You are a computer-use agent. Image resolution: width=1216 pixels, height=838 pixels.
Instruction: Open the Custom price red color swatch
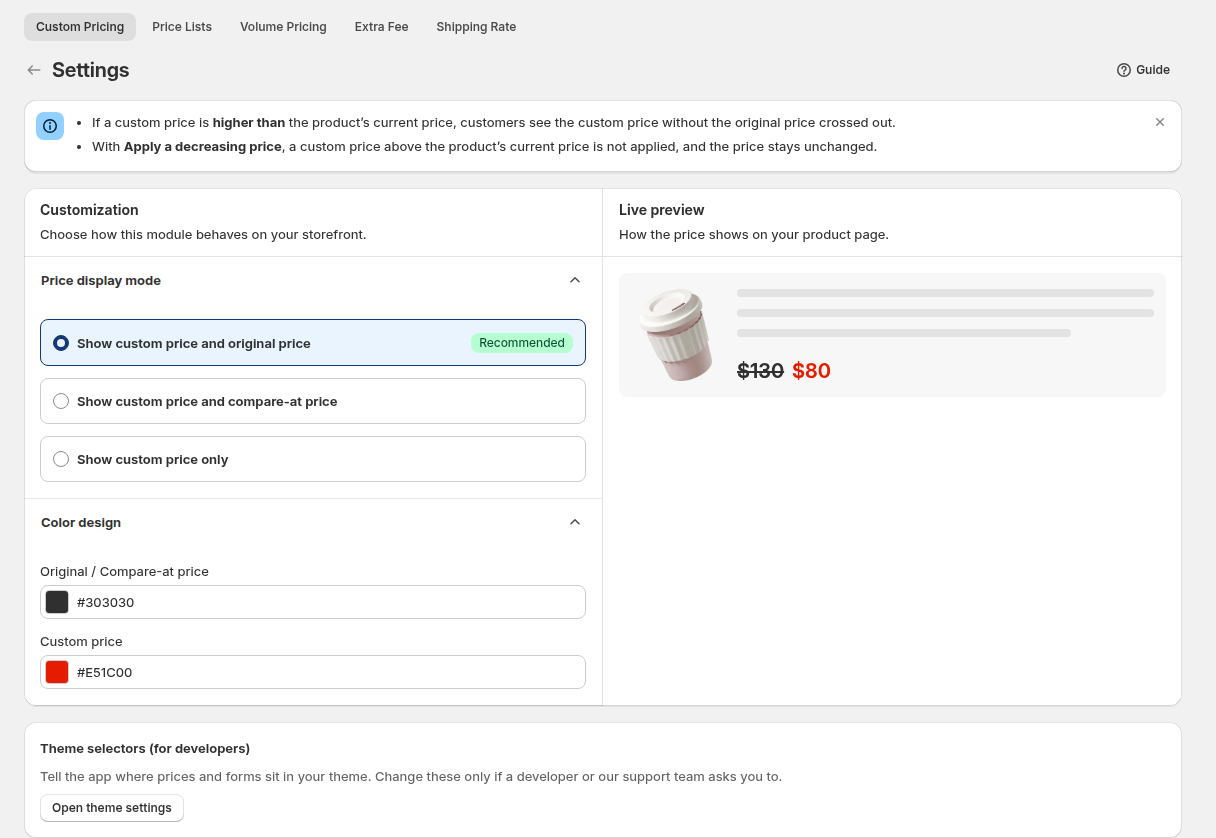(57, 672)
